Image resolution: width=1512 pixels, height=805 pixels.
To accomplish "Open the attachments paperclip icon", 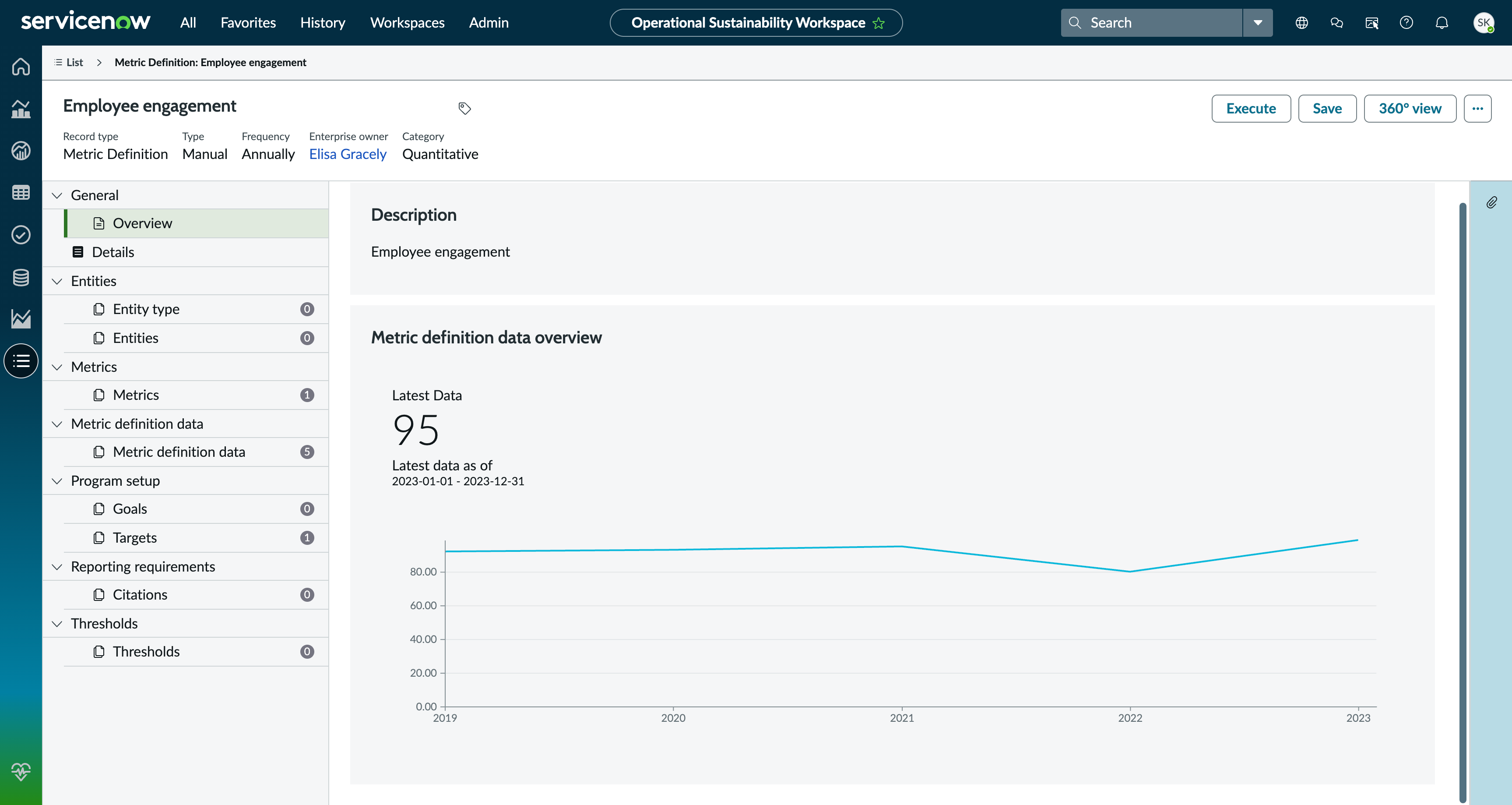I will (x=1491, y=203).
